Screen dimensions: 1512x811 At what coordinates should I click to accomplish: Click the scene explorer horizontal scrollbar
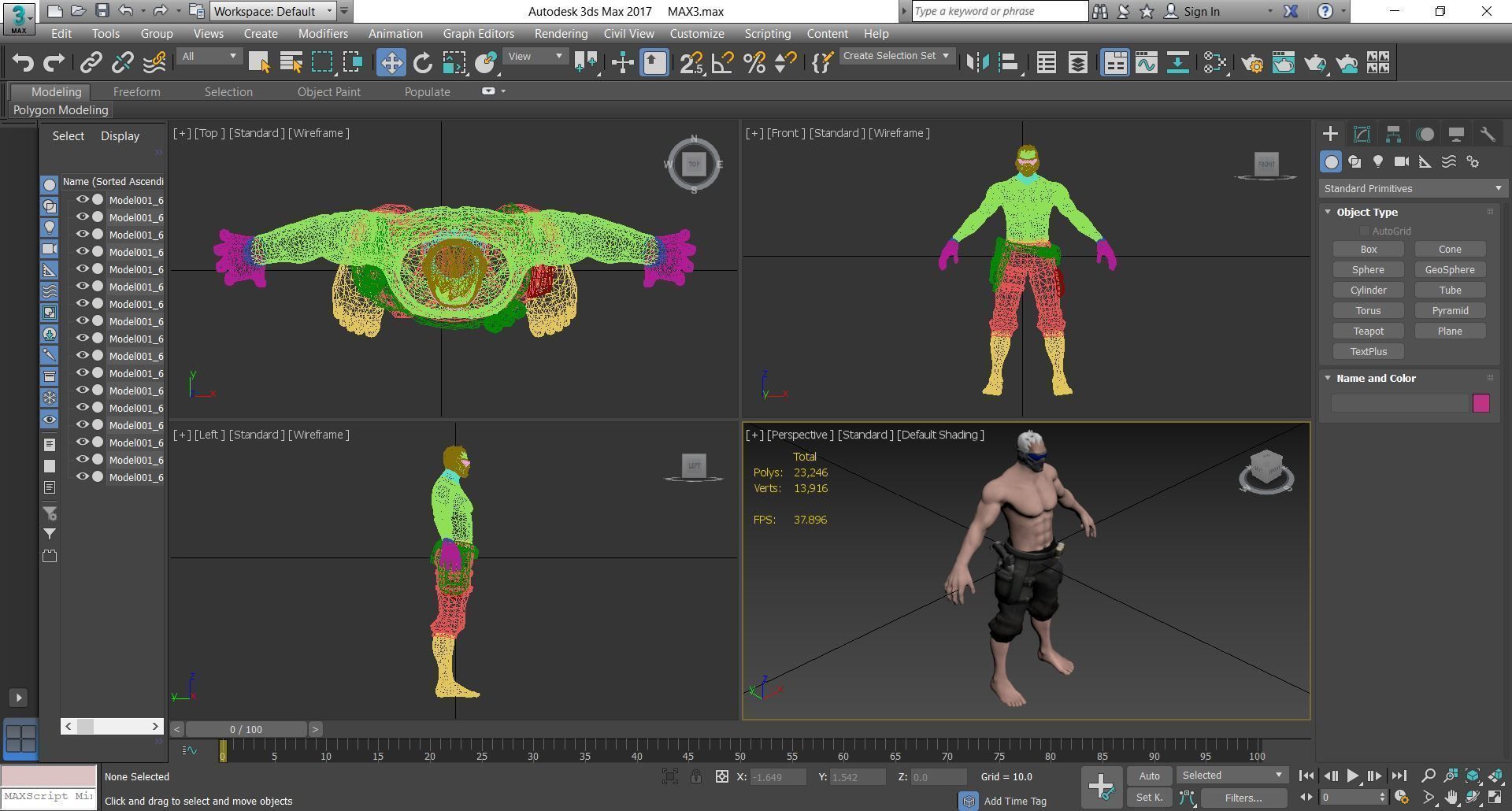tap(112, 726)
